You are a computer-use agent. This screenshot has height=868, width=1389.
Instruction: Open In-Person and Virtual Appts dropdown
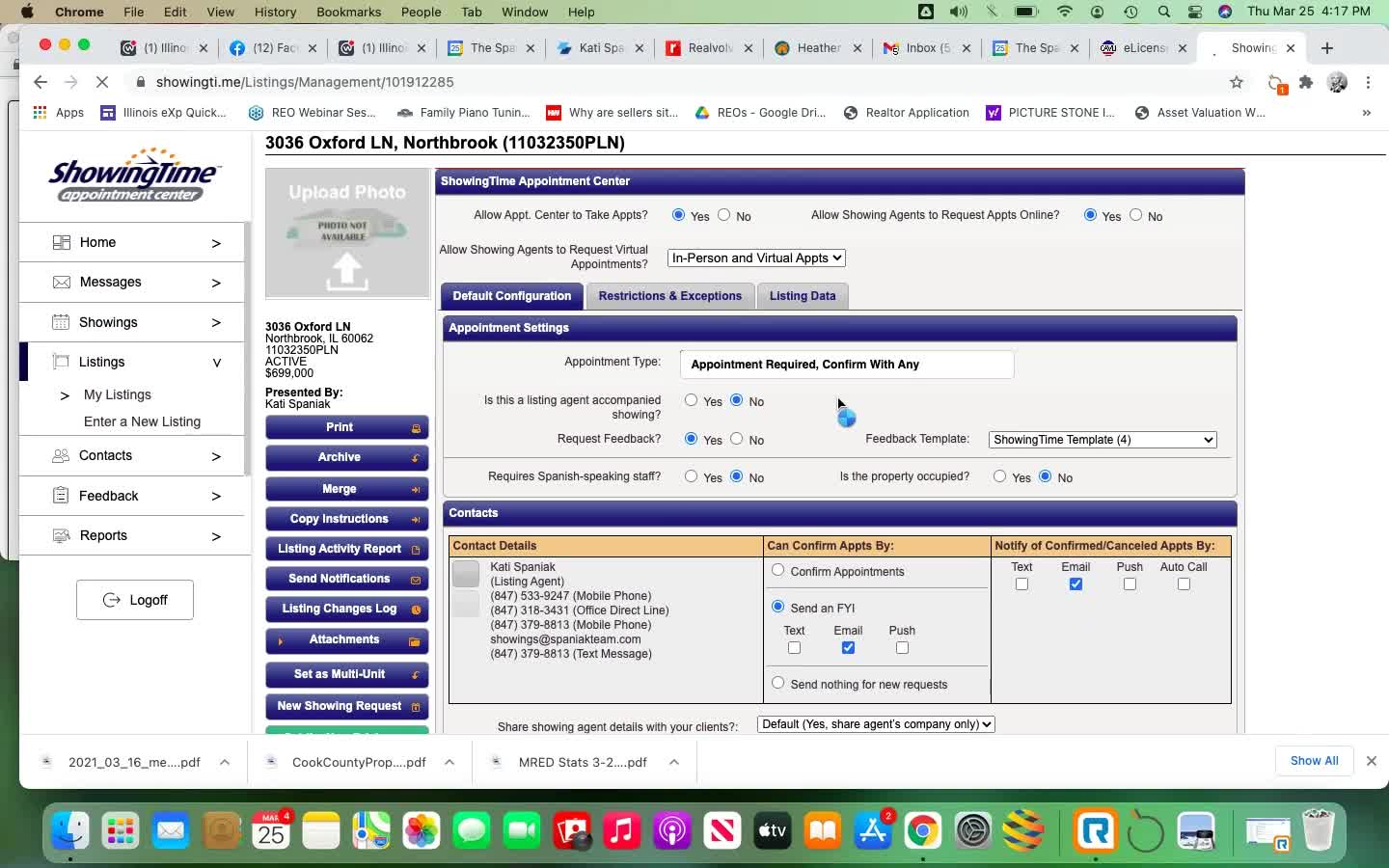(x=756, y=258)
